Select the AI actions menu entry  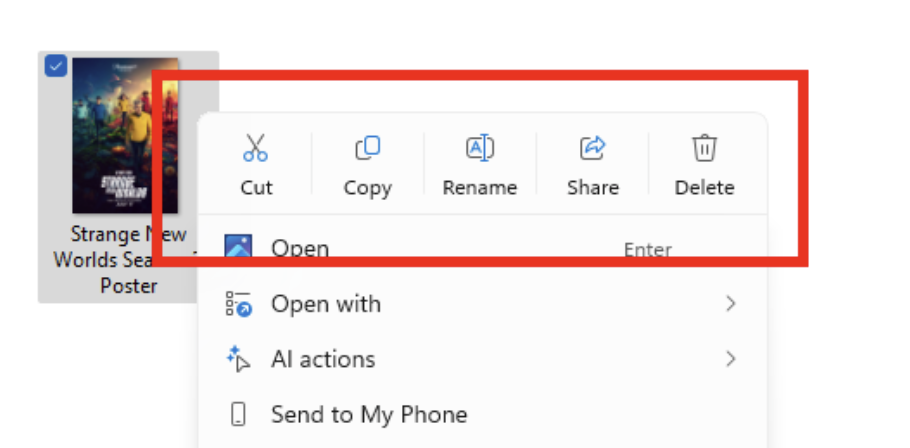click(x=323, y=359)
